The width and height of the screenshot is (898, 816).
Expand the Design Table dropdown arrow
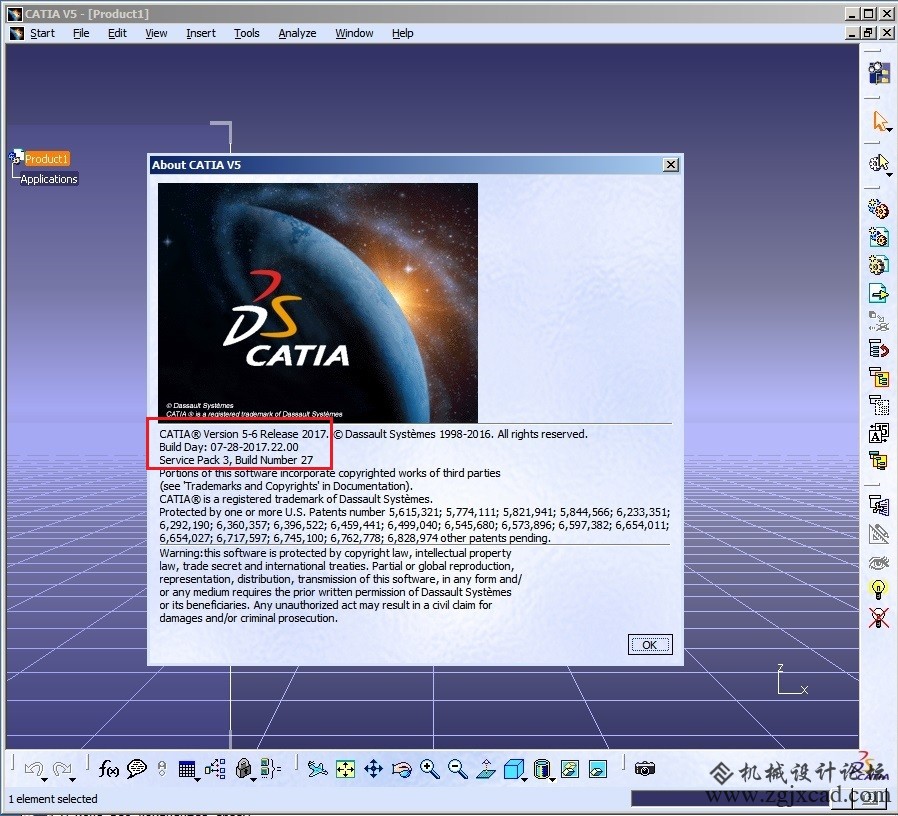197,780
